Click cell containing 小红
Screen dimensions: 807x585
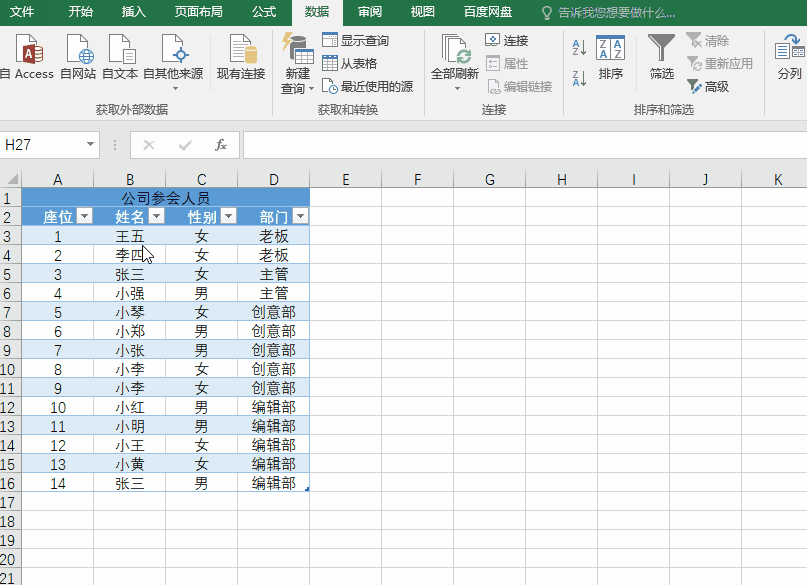click(130, 407)
